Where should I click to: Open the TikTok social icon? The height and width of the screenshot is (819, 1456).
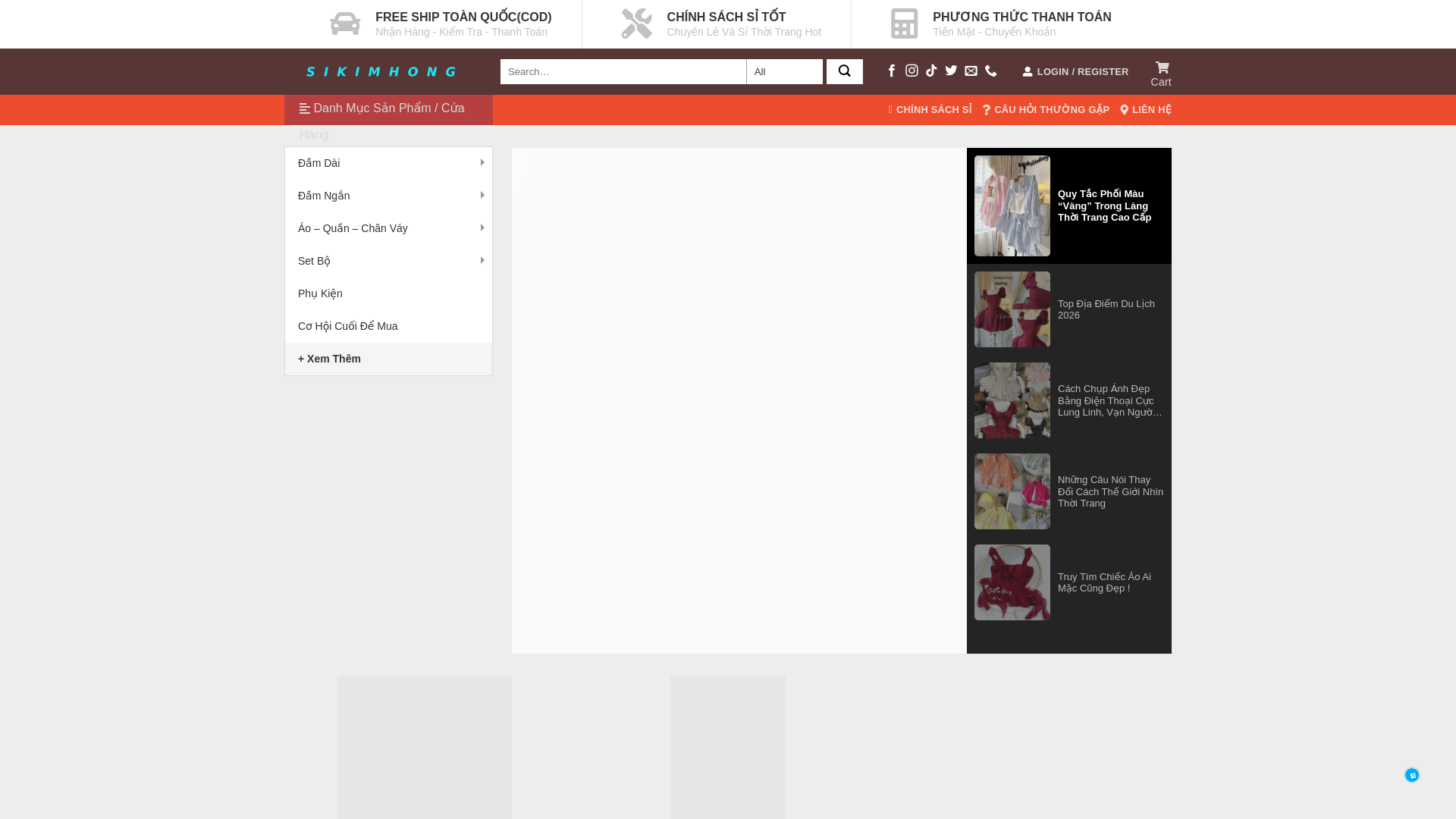(x=931, y=71)
